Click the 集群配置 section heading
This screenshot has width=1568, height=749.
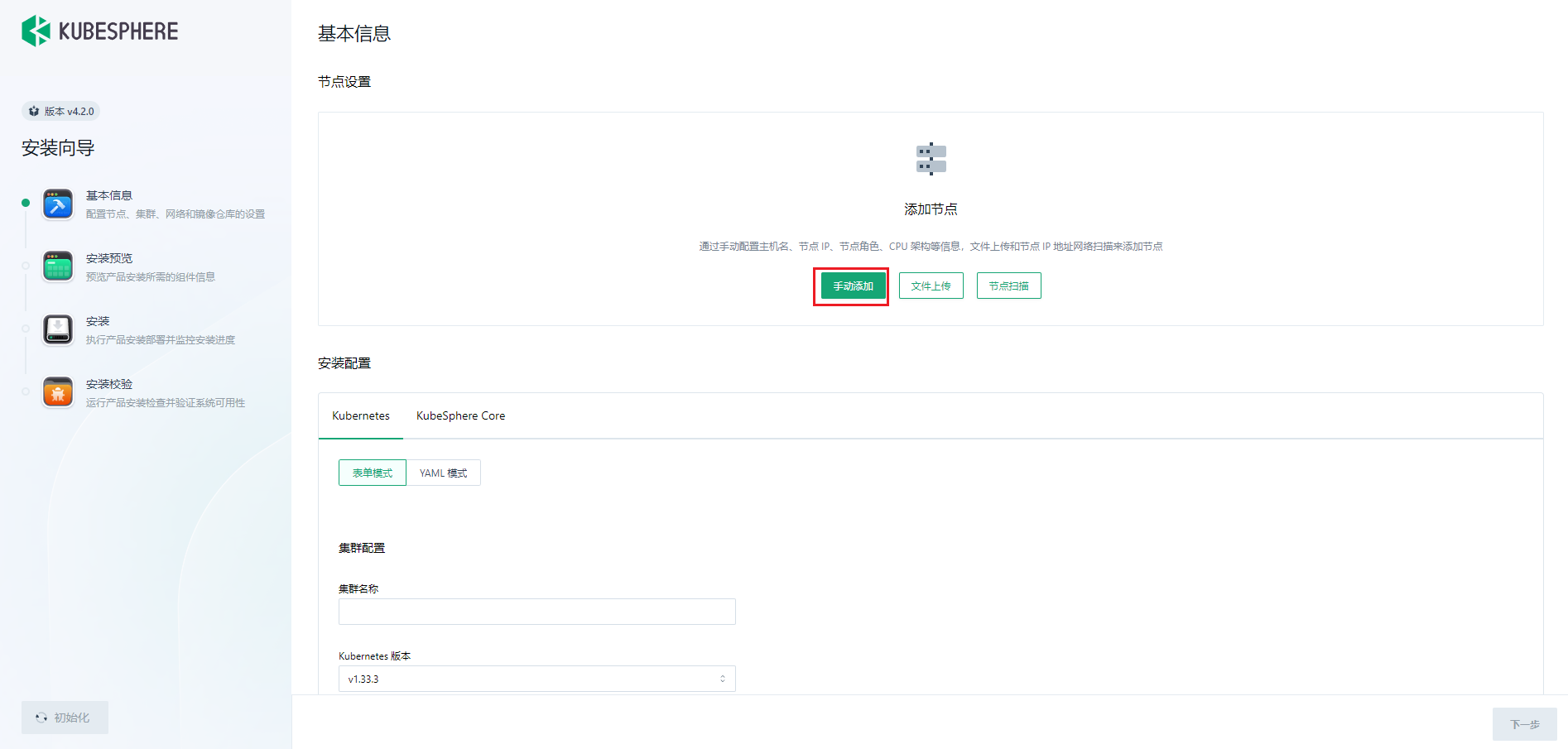pyautogui.click(x=362, y=548)
